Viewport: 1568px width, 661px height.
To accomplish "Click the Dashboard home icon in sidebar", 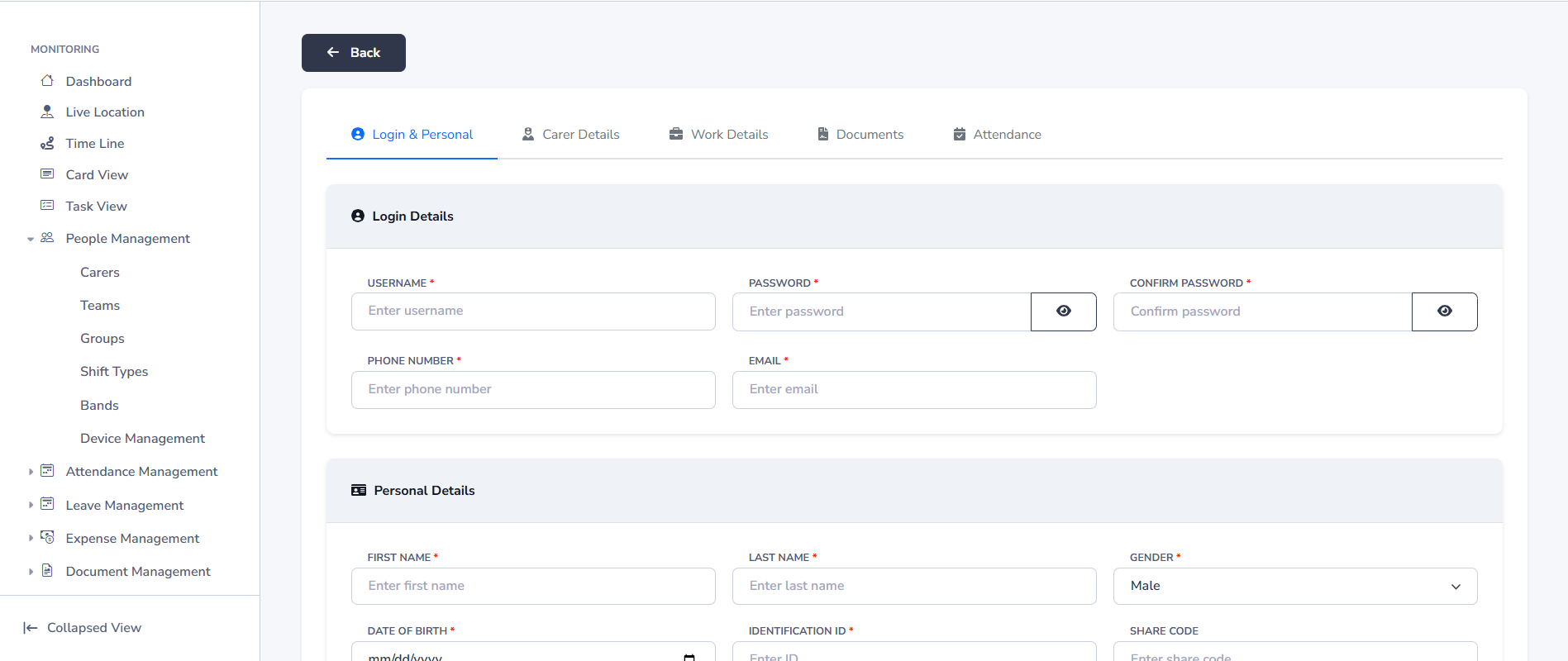I will (47, 81).
